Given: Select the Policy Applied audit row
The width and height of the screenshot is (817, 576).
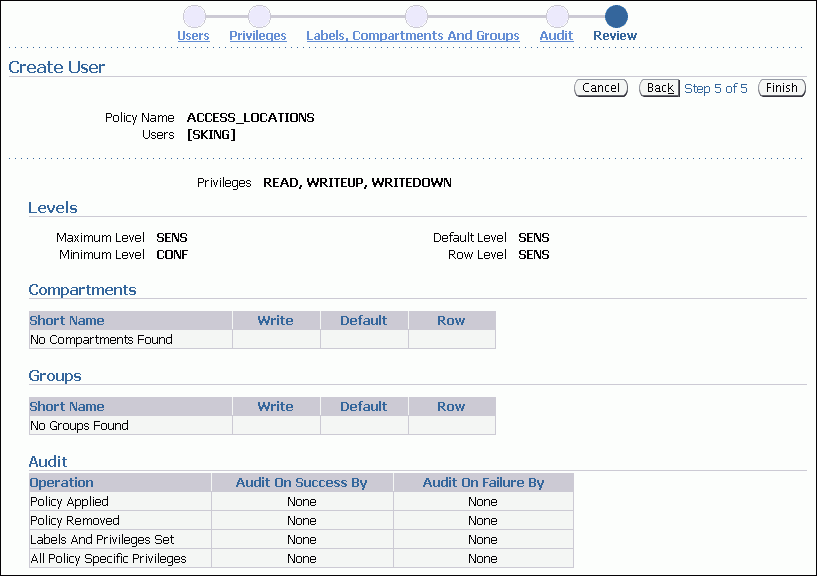Looking at the screenshot, I should (x=70, y=502).
